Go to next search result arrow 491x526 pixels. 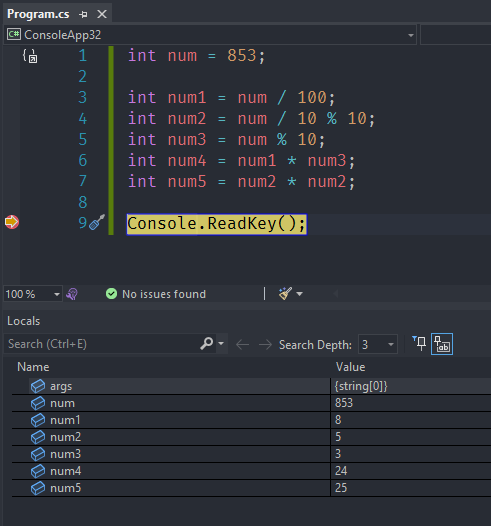(x=265, y=344)
